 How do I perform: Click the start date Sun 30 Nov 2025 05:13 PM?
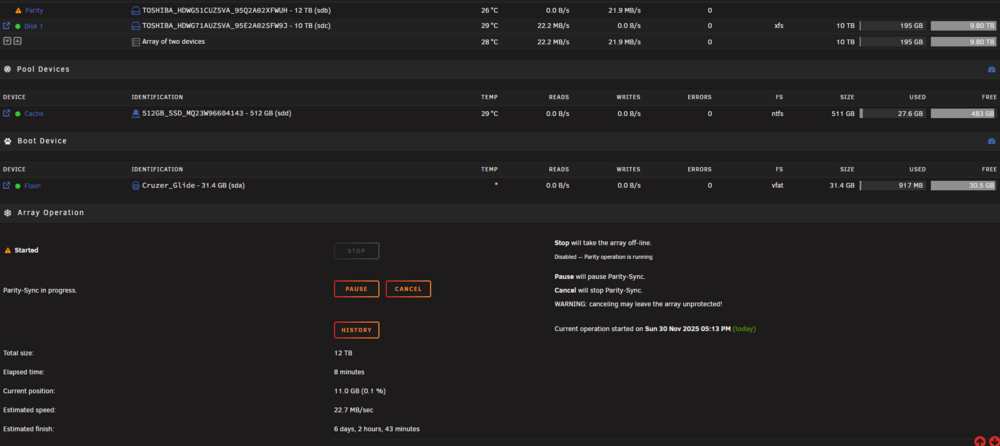[x=688, y=329]
